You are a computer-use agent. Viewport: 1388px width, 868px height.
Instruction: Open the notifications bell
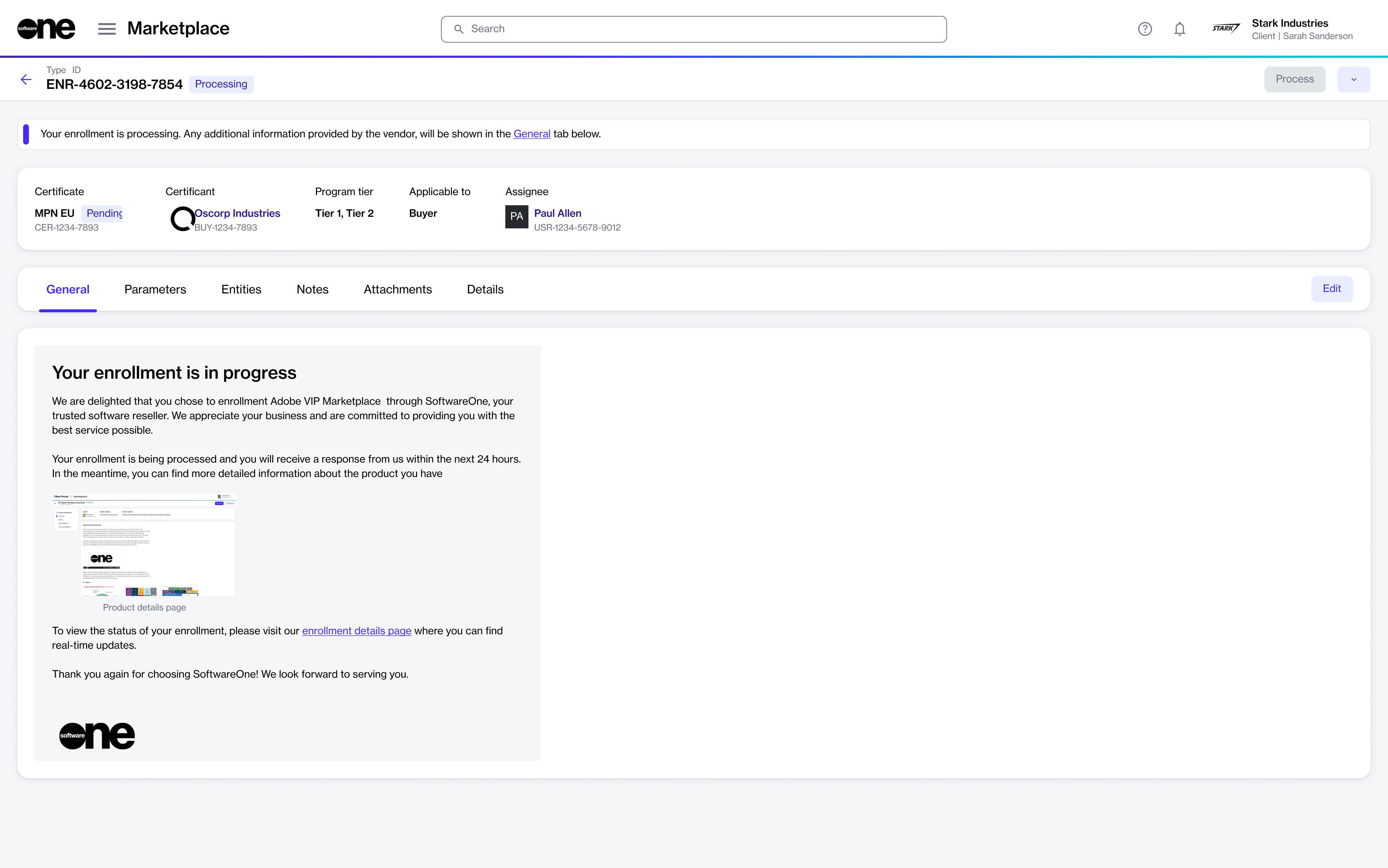point(1179,29)
